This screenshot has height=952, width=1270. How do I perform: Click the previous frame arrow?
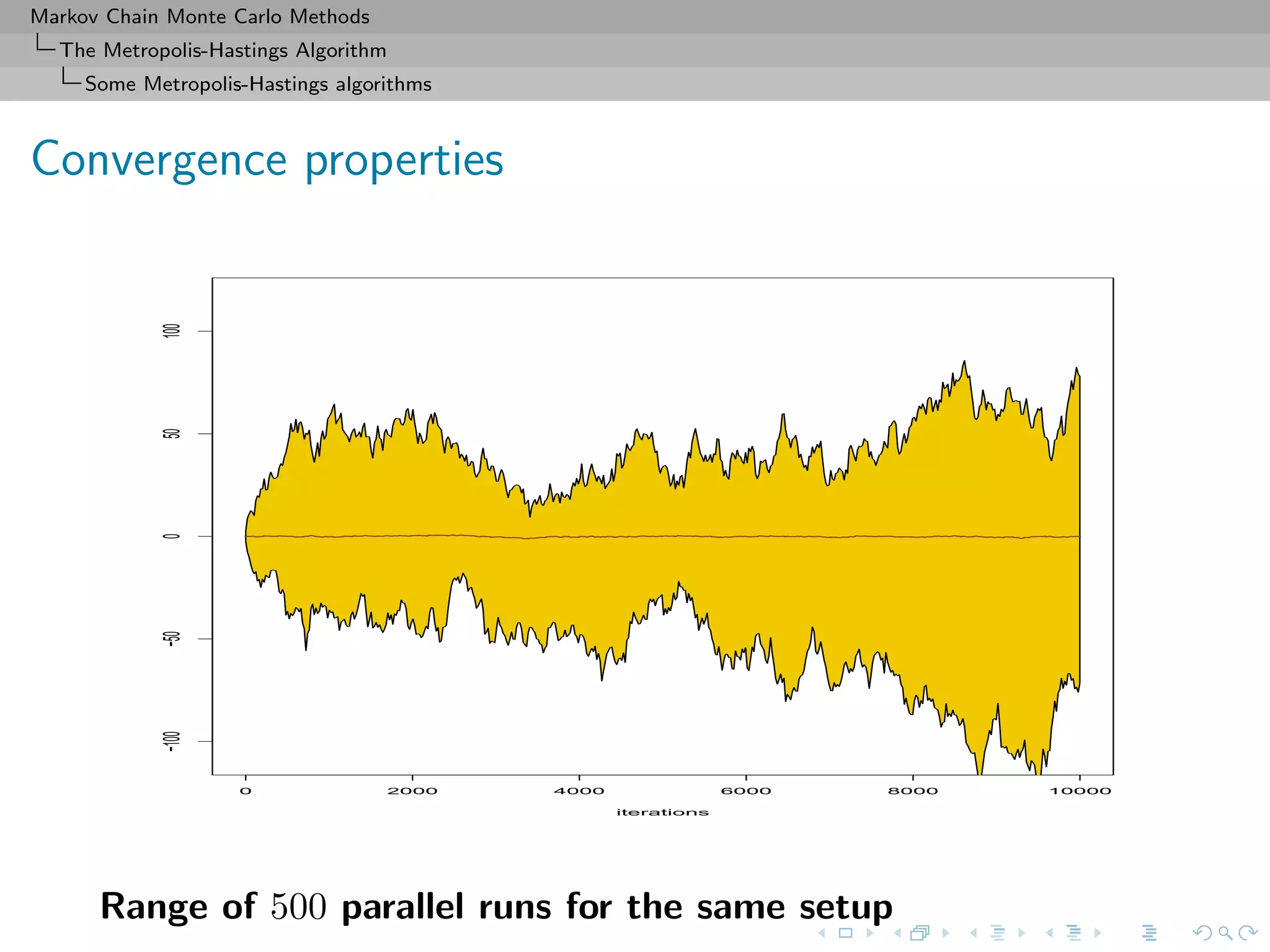pyautogui.click(x=897, y=933)
